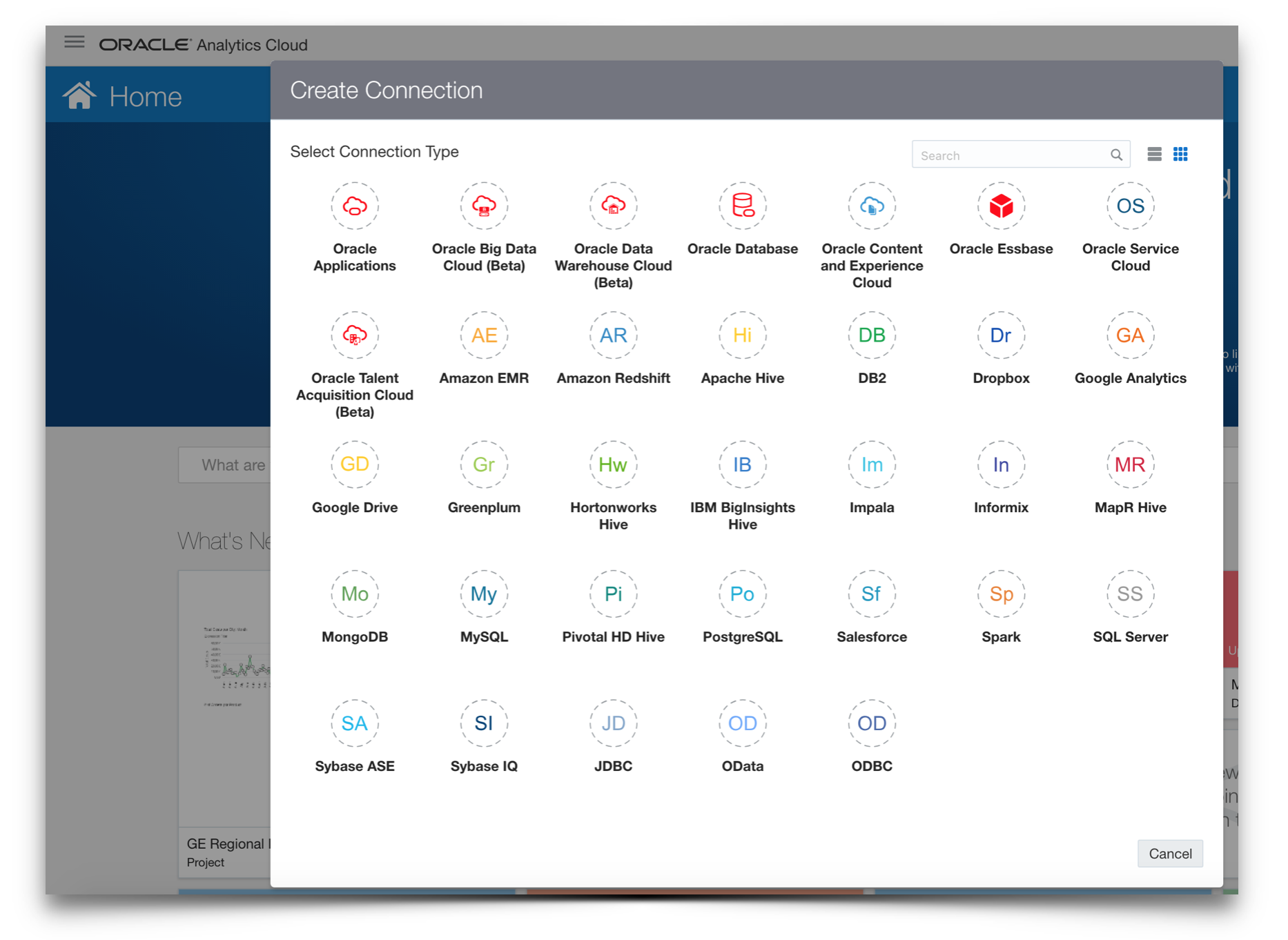This screenshot has height=940, width=1288.
Task: Click the JDBC label text
Action: point(613,766)
